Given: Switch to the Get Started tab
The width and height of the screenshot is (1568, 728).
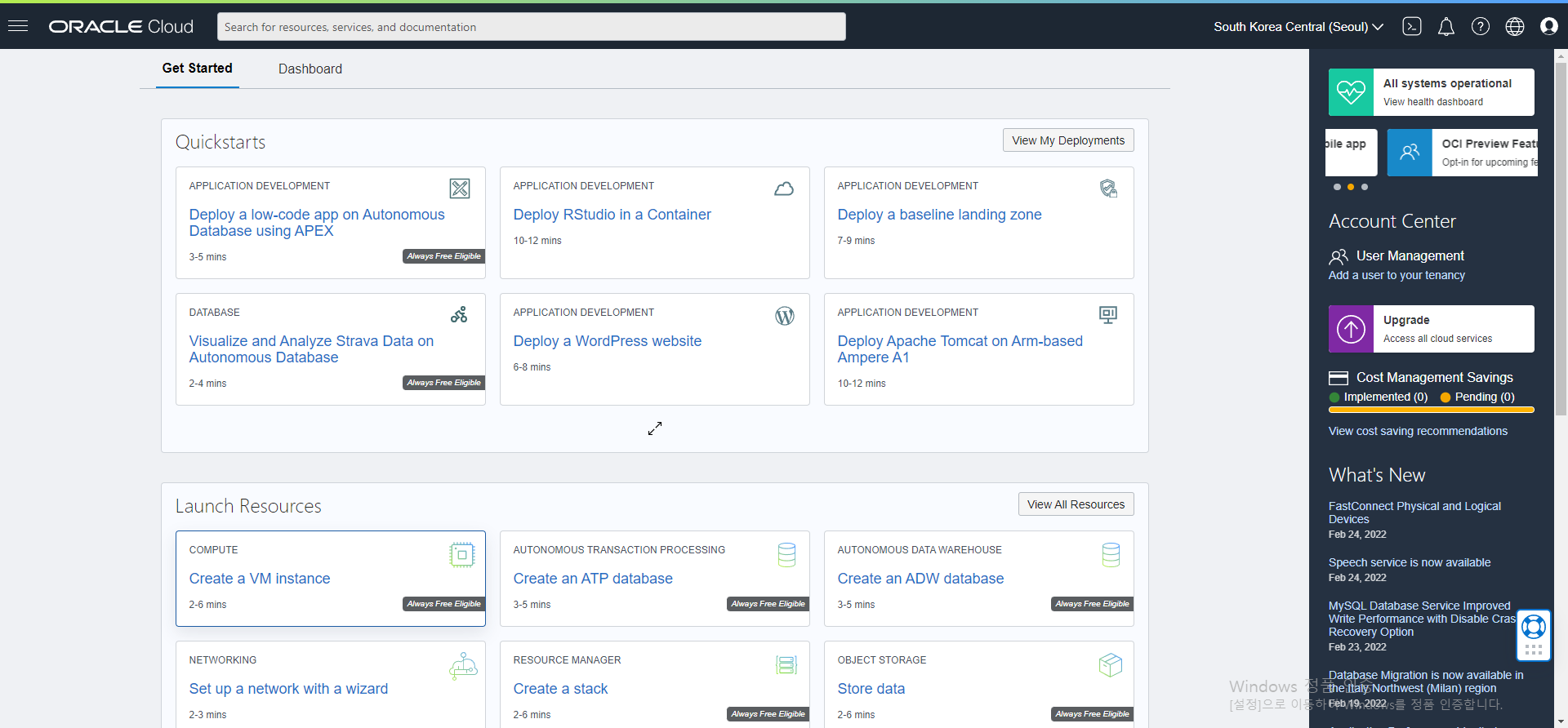Looking at the screenshot, I should click(x=198, y=69).
